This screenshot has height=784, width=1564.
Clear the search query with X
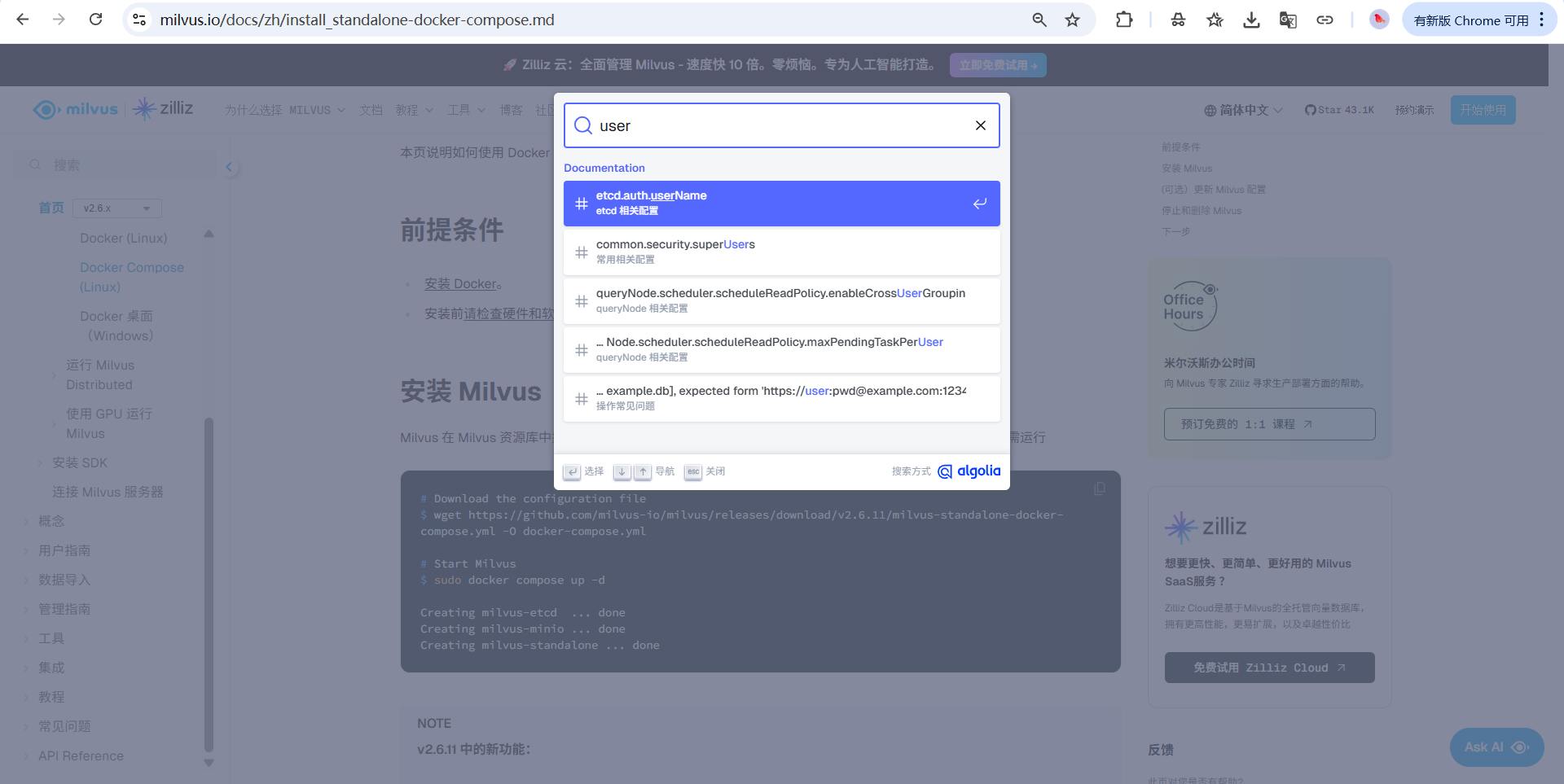(x=981, y=125)
